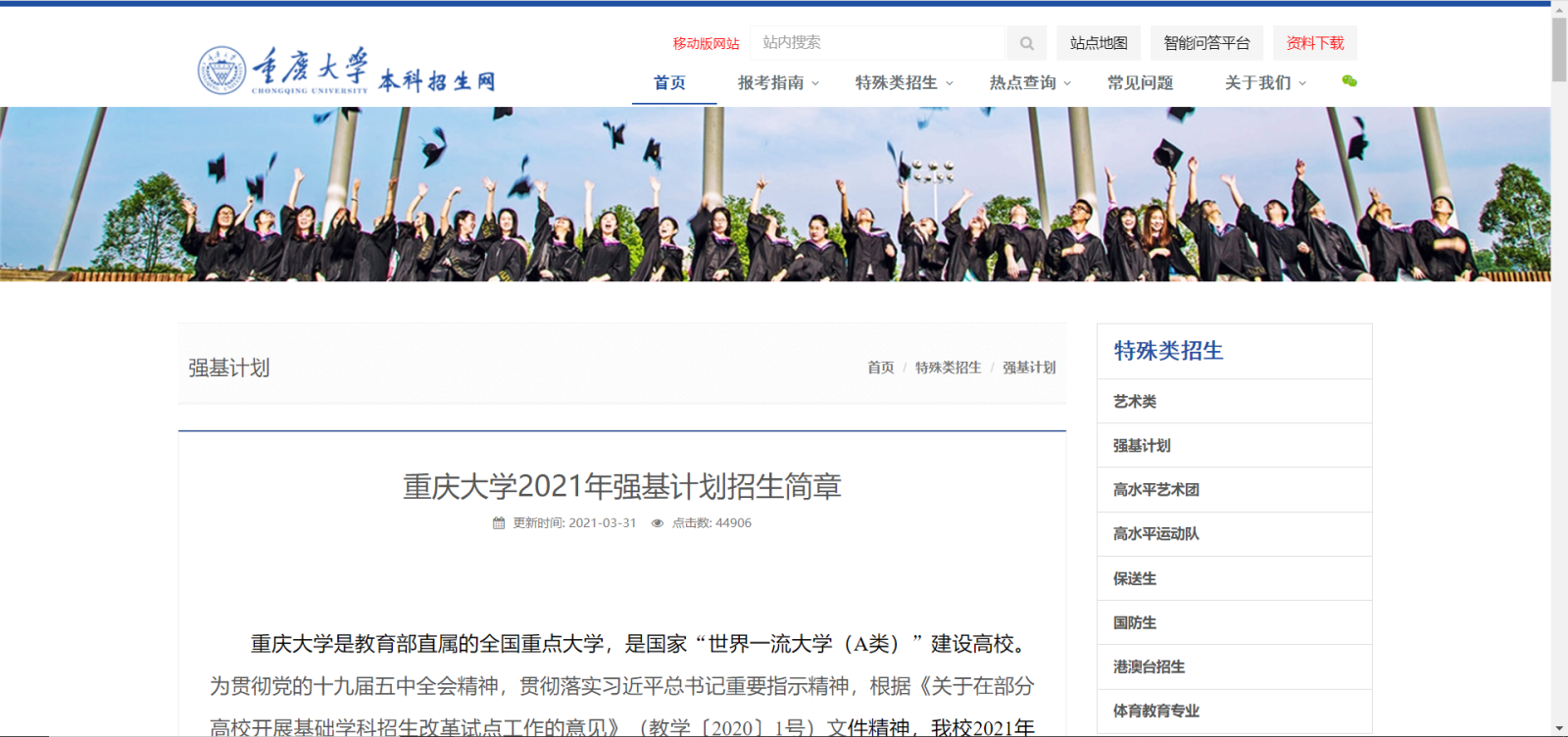The height and width of the screenshot is (737, 1568).
Task: Focus the 站内搜索 search field
Action: point(878,43)
